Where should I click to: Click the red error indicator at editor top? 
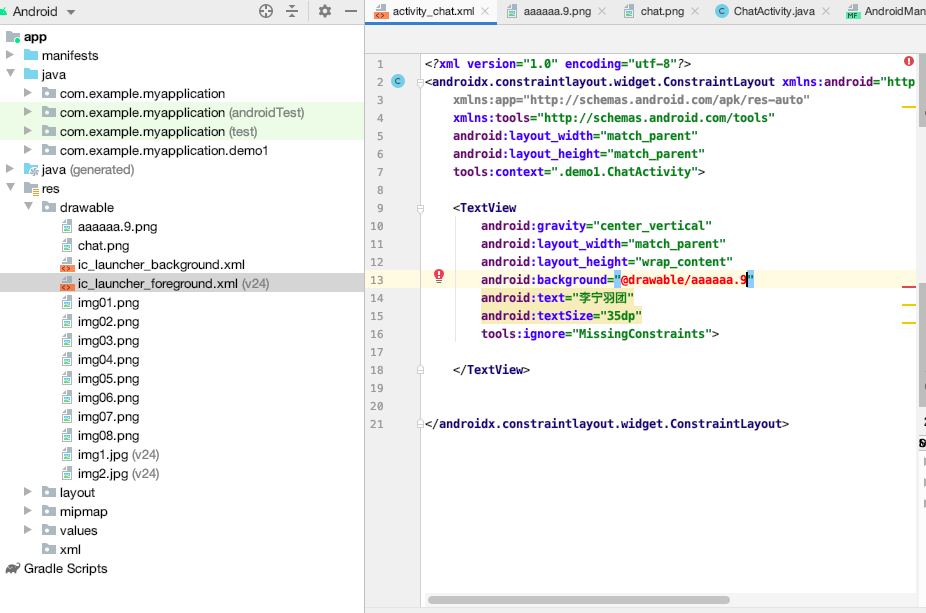coord(909,61)
